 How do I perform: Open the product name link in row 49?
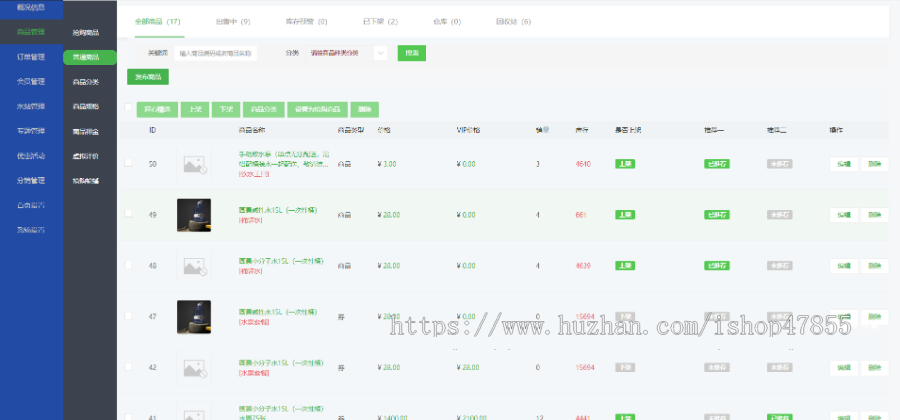coord(278,211)
